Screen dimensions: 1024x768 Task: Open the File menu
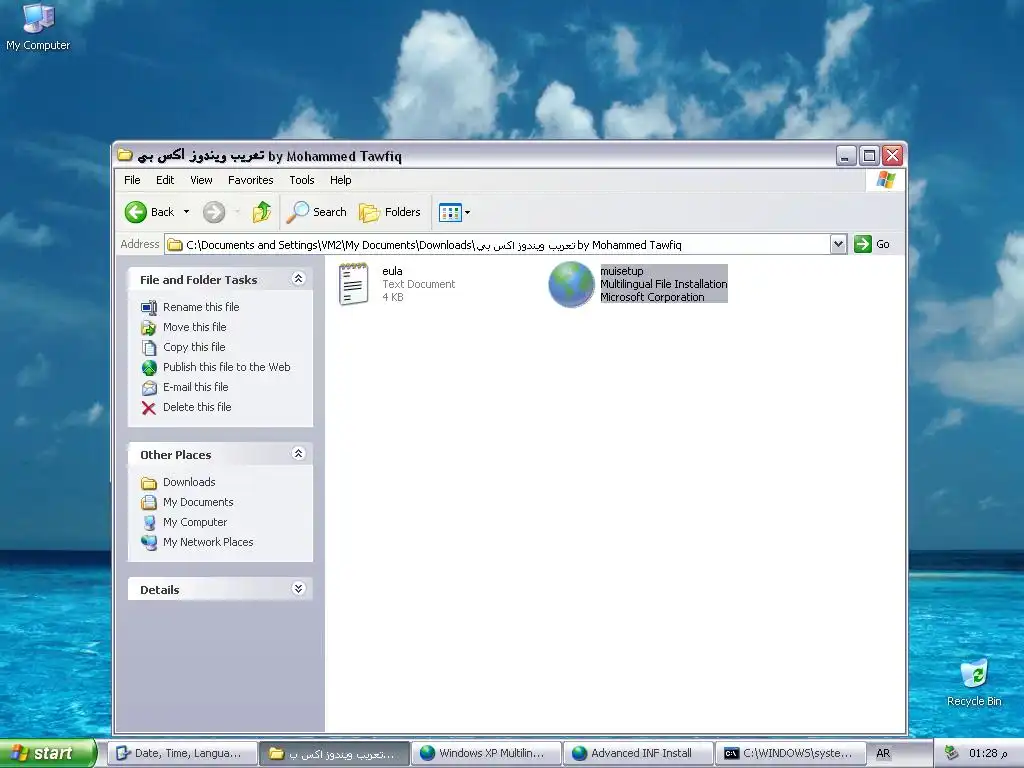click(x=132, y=180)
